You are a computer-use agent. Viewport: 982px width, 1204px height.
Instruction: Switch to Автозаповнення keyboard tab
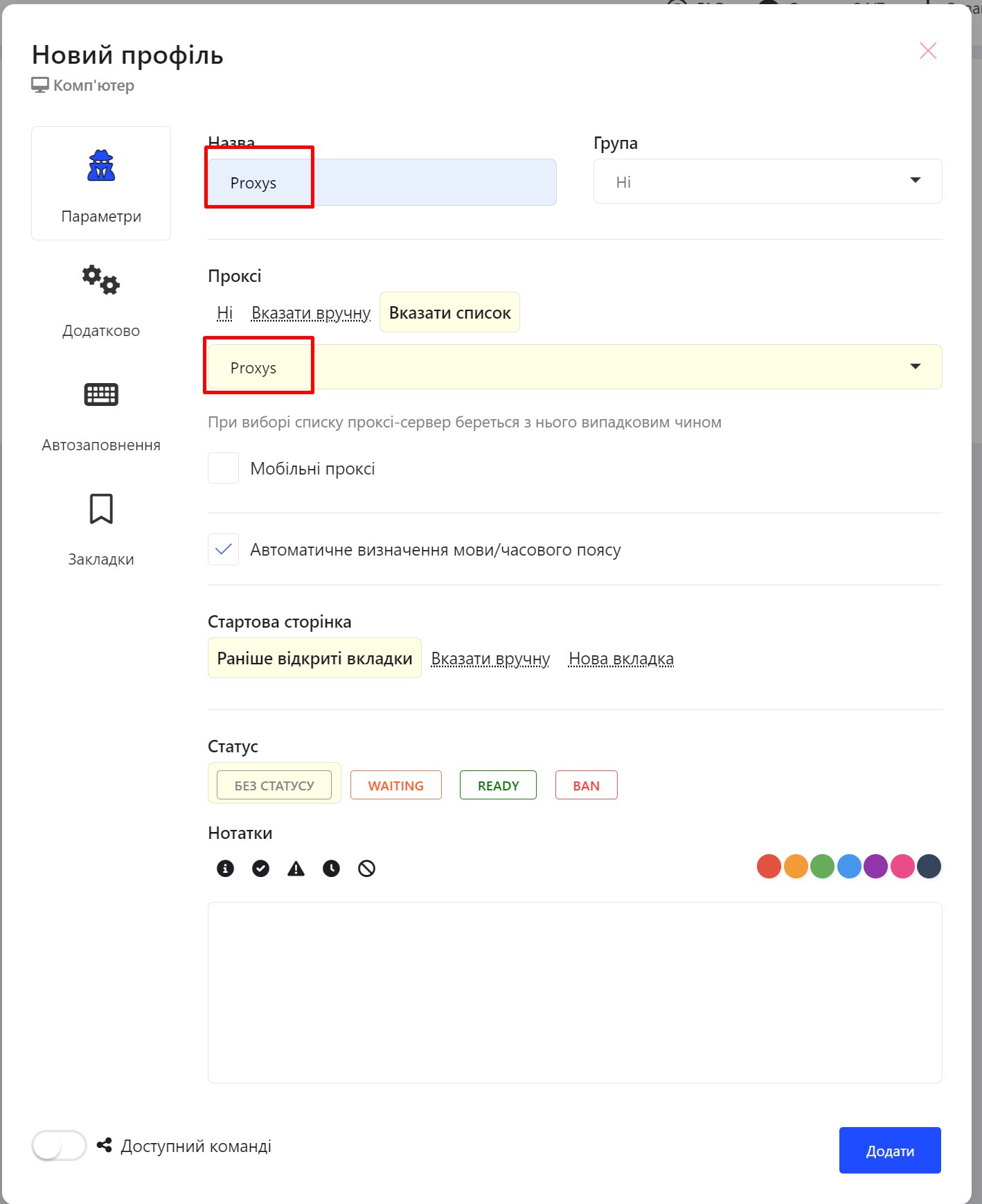click(101, 416)
